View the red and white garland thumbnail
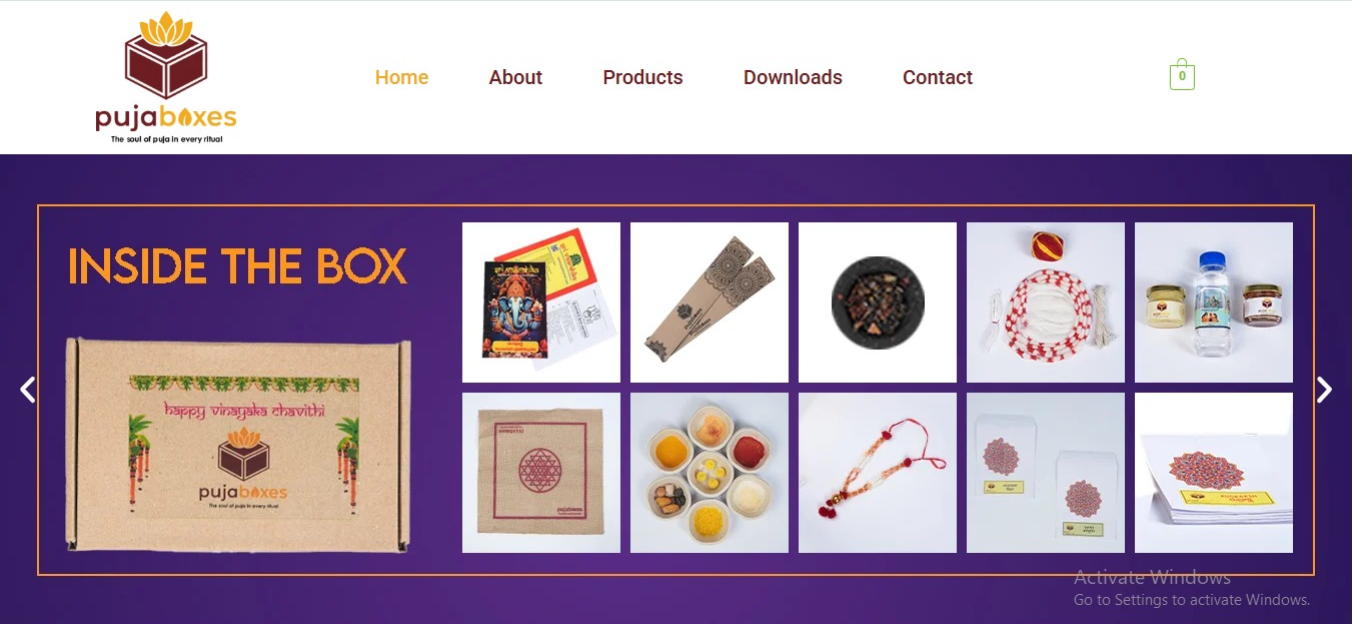 pyautogui.click(x=1045, y=302)
